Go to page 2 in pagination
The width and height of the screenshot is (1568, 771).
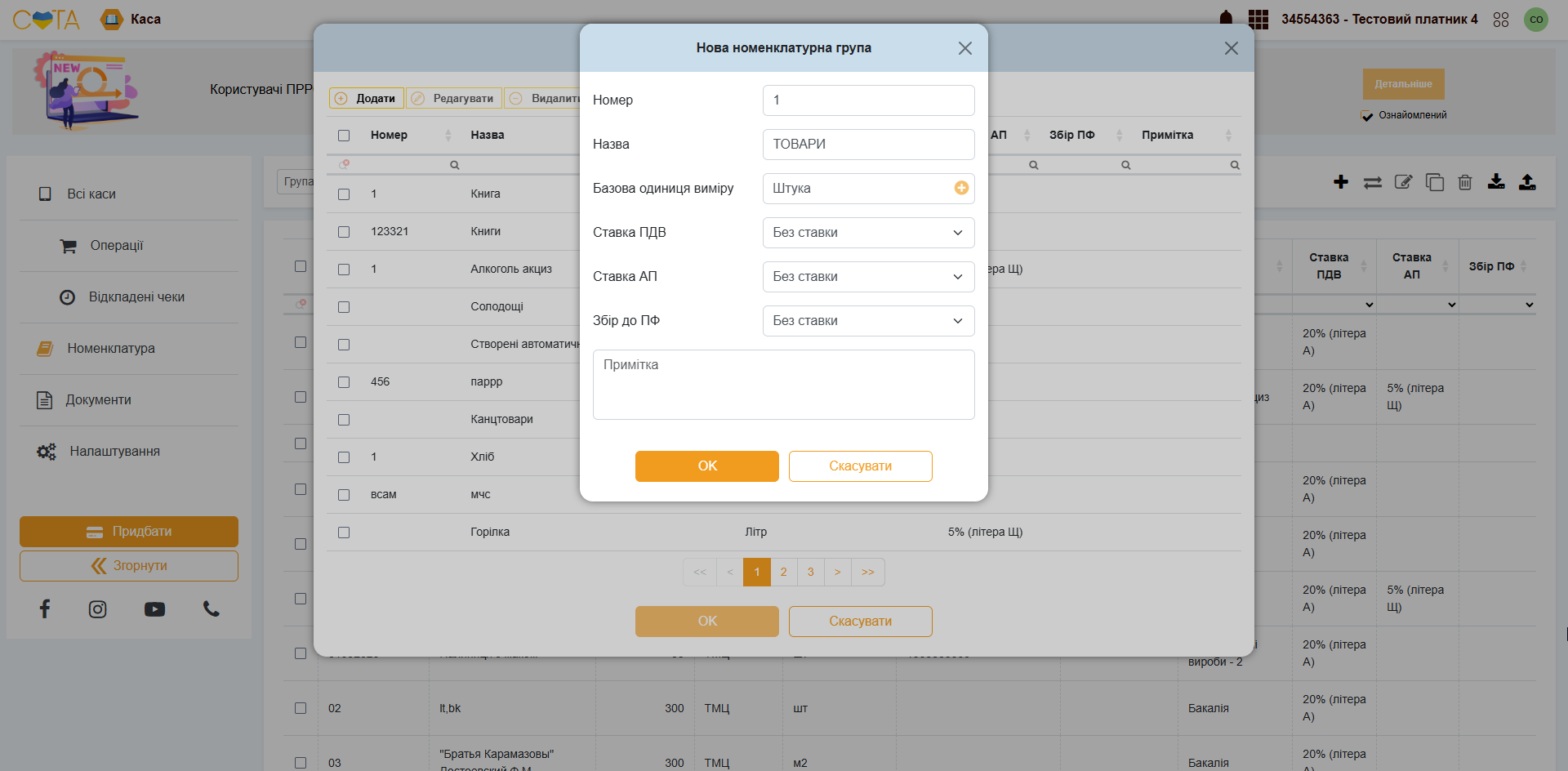(x=783, y=573)
